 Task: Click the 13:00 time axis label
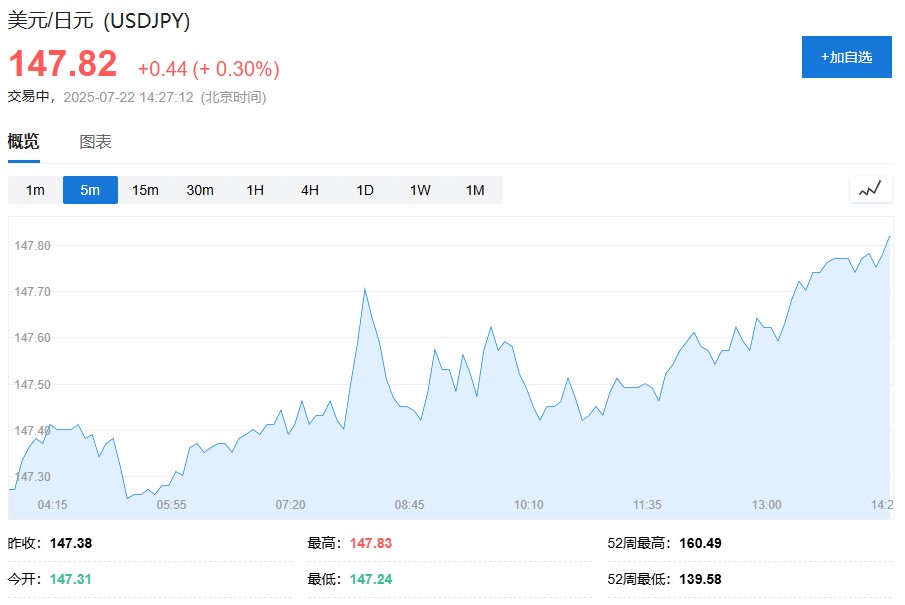[766, 505]
